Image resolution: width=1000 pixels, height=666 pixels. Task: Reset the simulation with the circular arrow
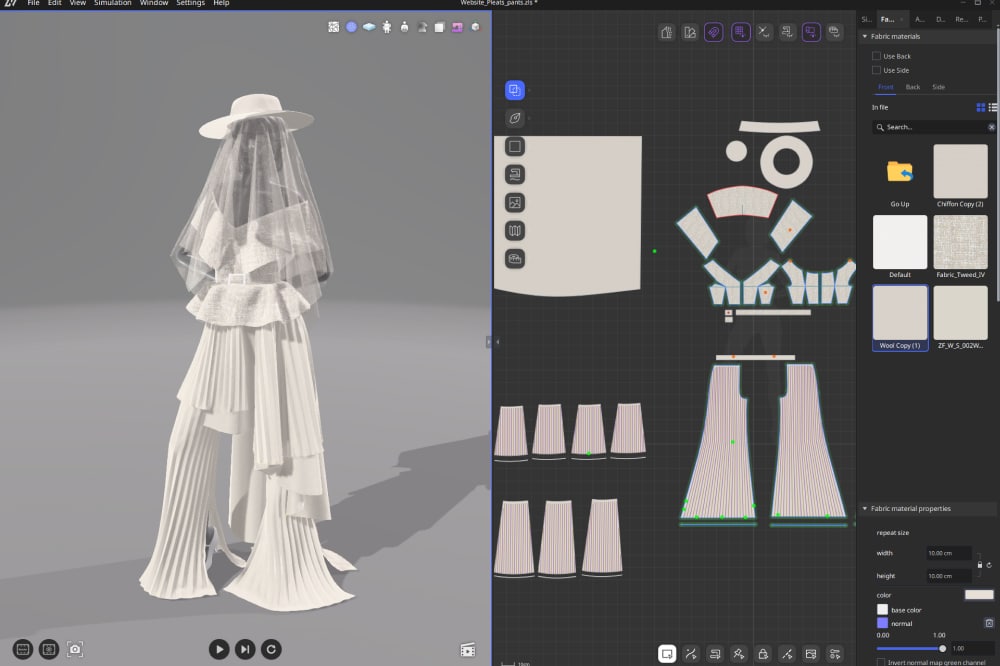click(271, 649)
